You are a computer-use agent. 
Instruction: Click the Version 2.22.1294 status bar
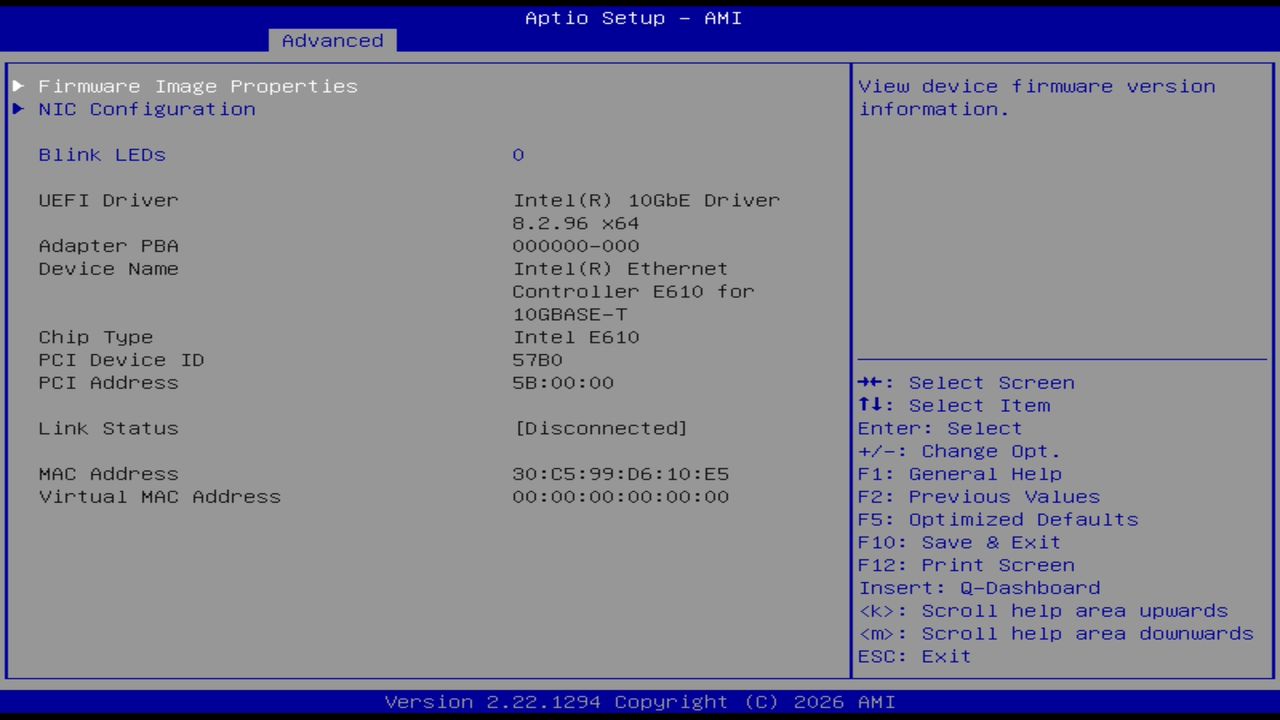tap(639, 702)
